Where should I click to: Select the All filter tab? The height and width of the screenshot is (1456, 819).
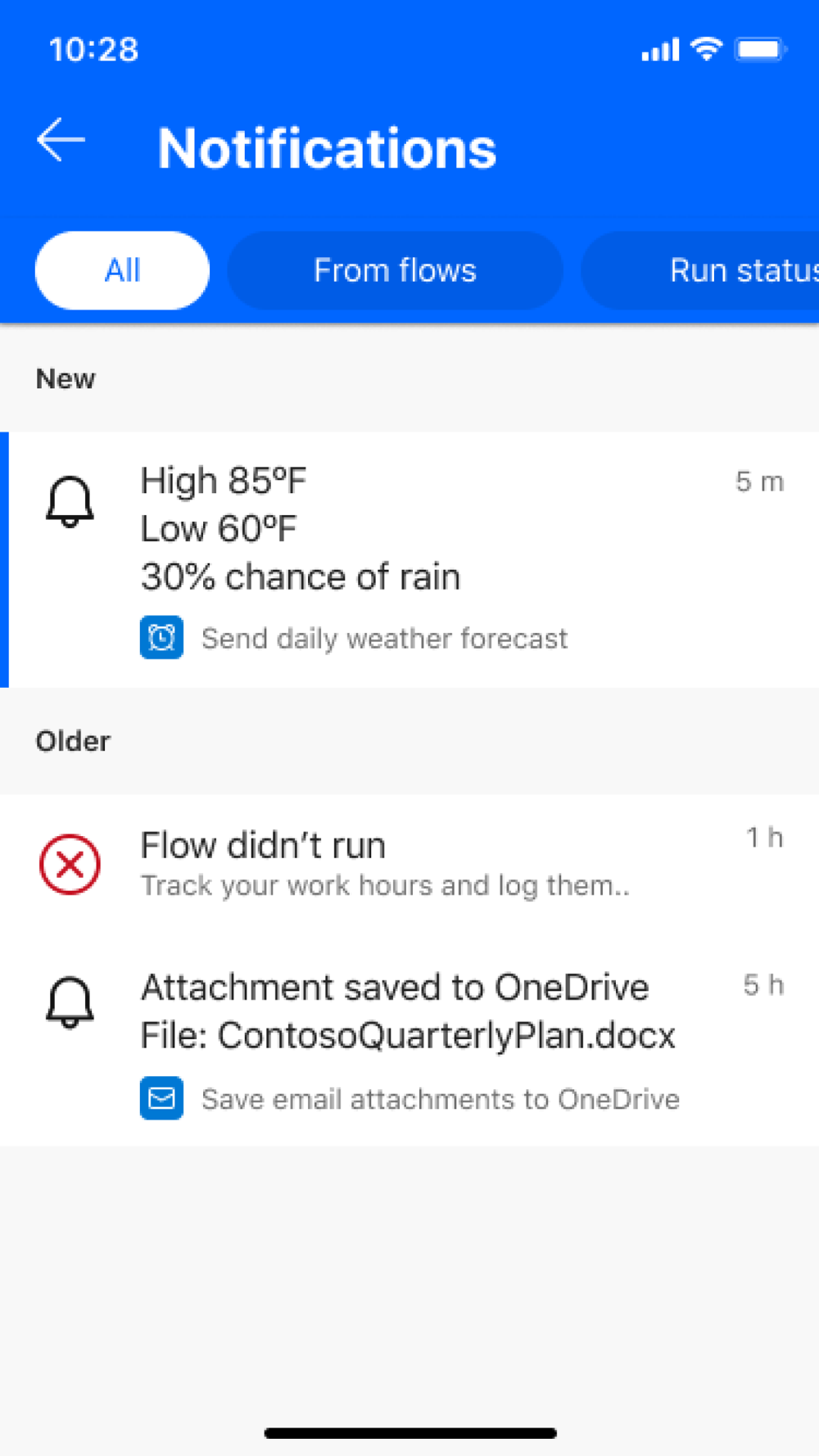(x=122, y=270)
